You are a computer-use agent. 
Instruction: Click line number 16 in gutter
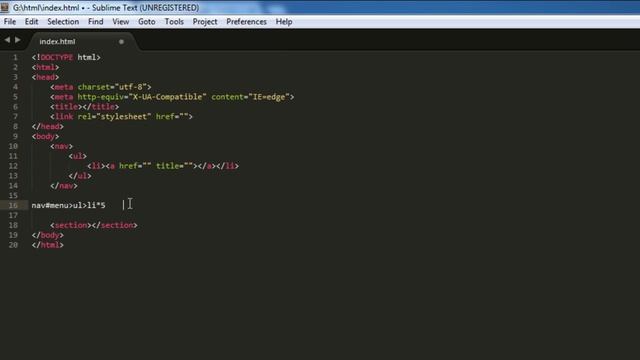[x=13, y=205]
